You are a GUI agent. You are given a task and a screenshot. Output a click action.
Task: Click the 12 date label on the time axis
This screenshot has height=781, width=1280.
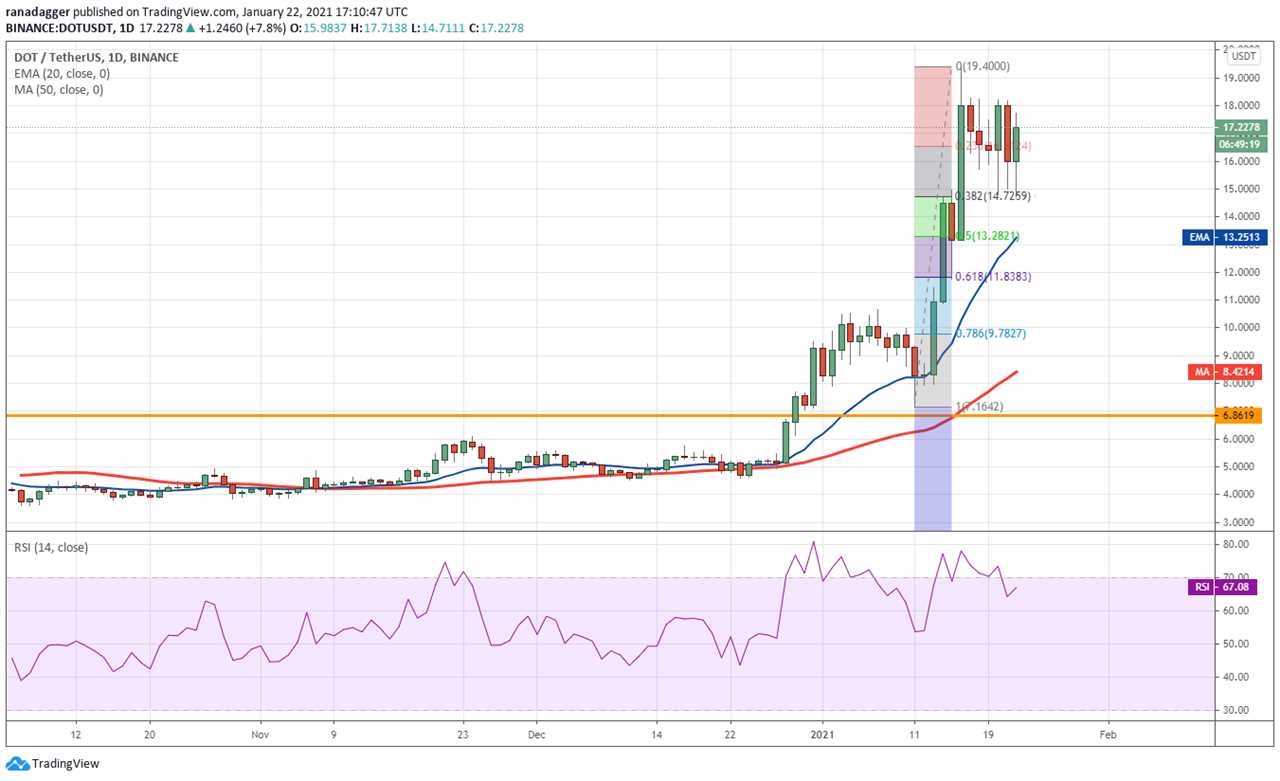pos(76,733)
